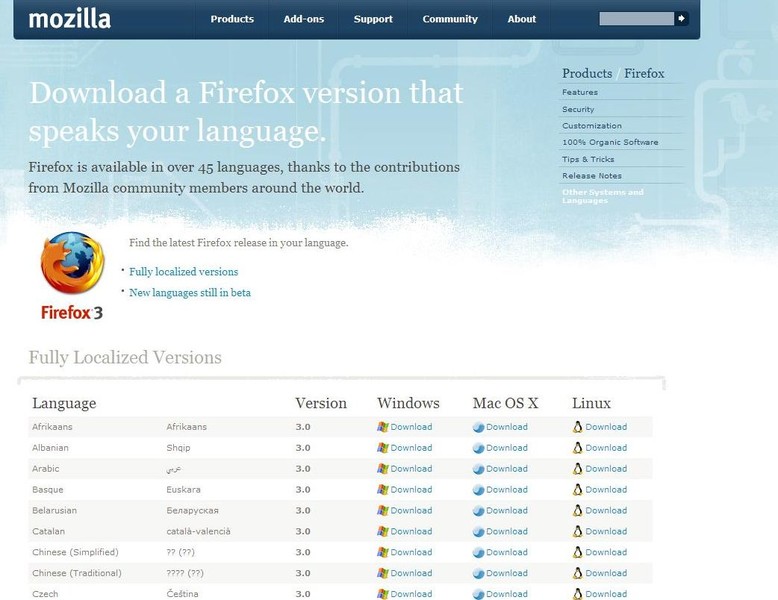Open the Add-ons navigation item

(304, 19)
